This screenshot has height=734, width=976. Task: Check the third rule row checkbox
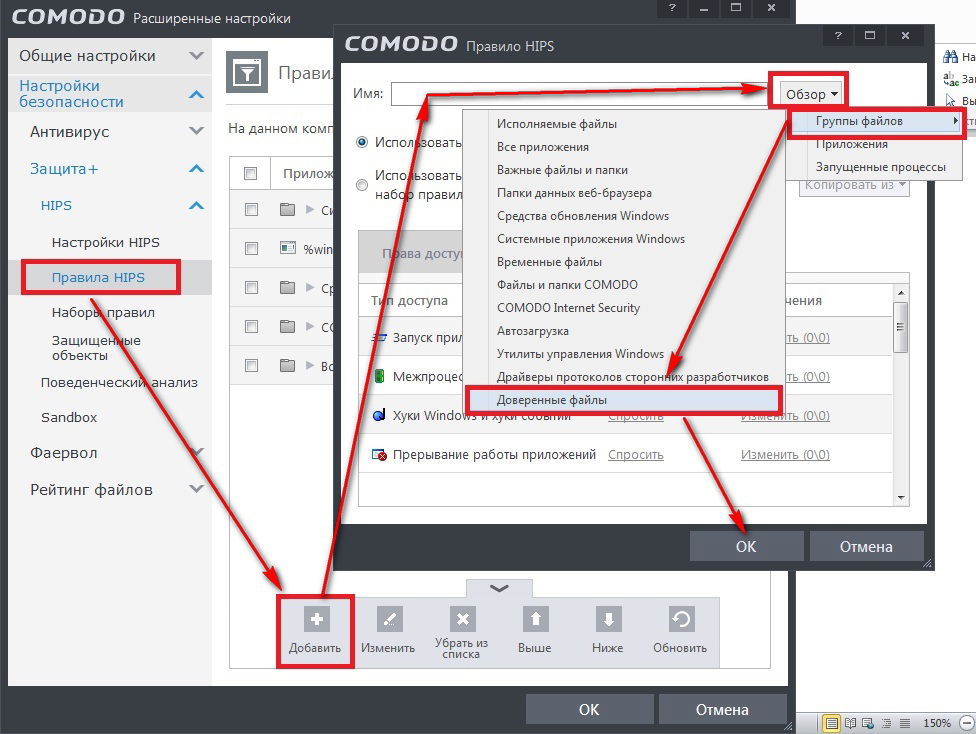click(251, 287)
